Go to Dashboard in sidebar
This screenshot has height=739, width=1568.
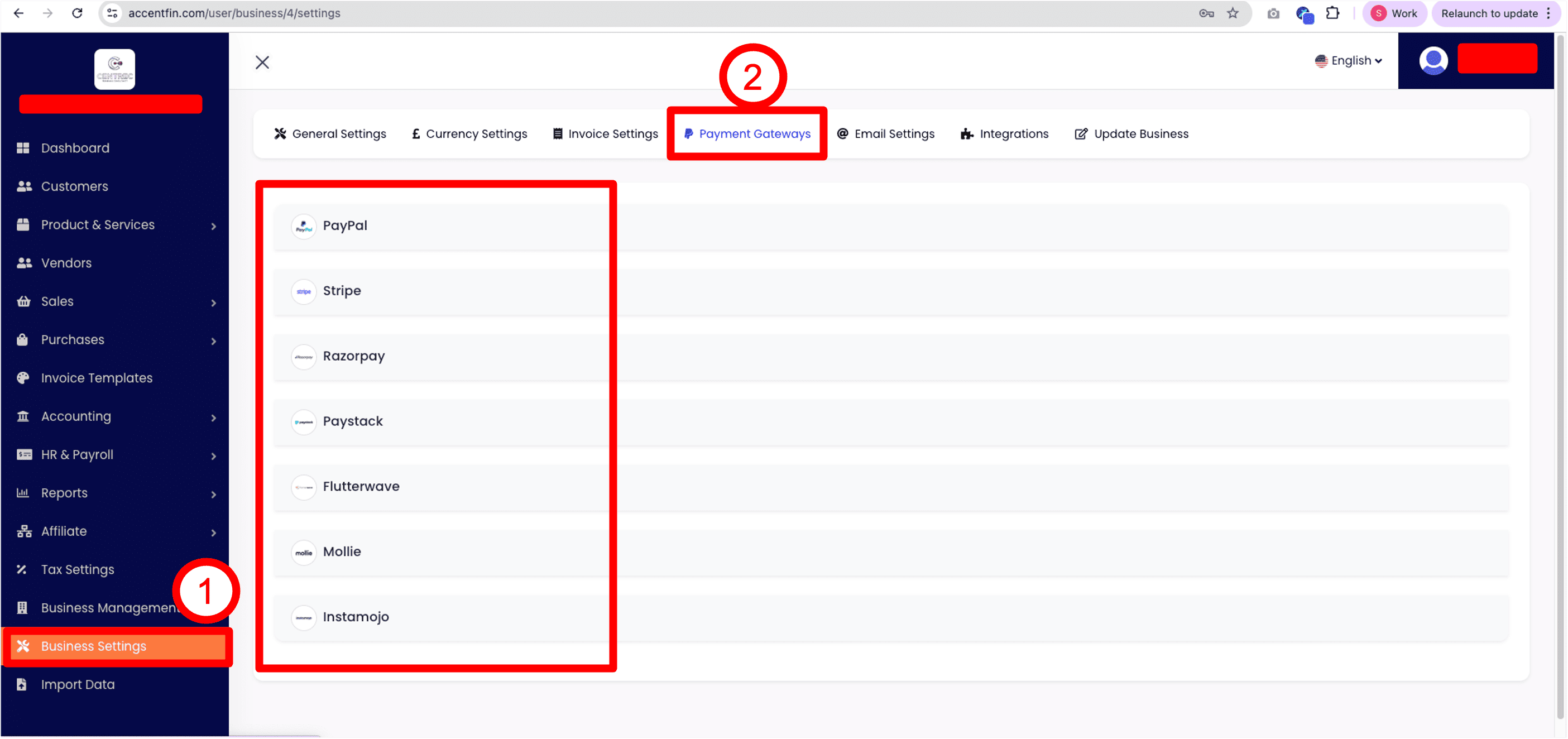[75, 148]
